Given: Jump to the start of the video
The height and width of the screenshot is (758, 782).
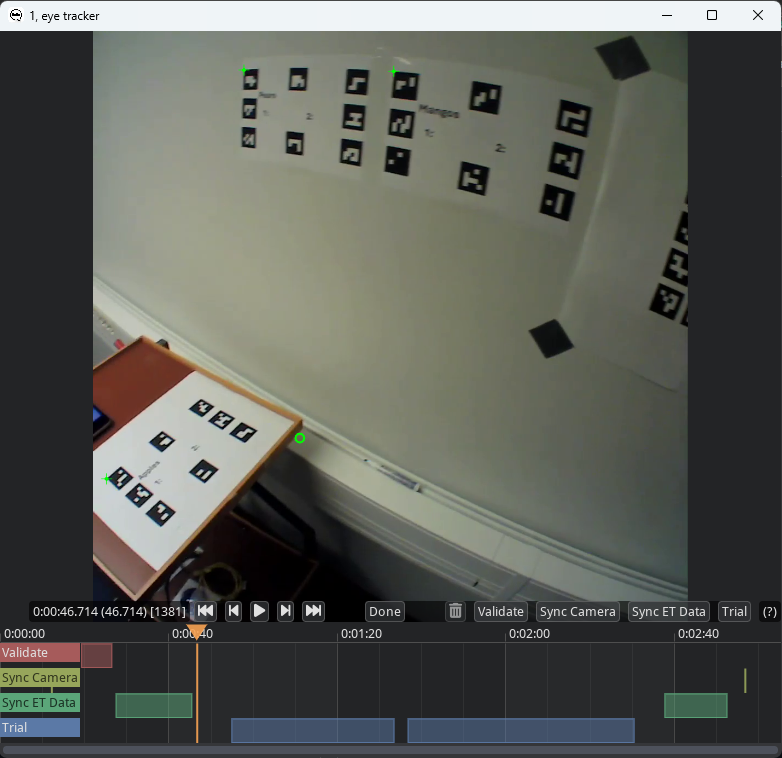Looking at the screenshot, I should 205,611.
